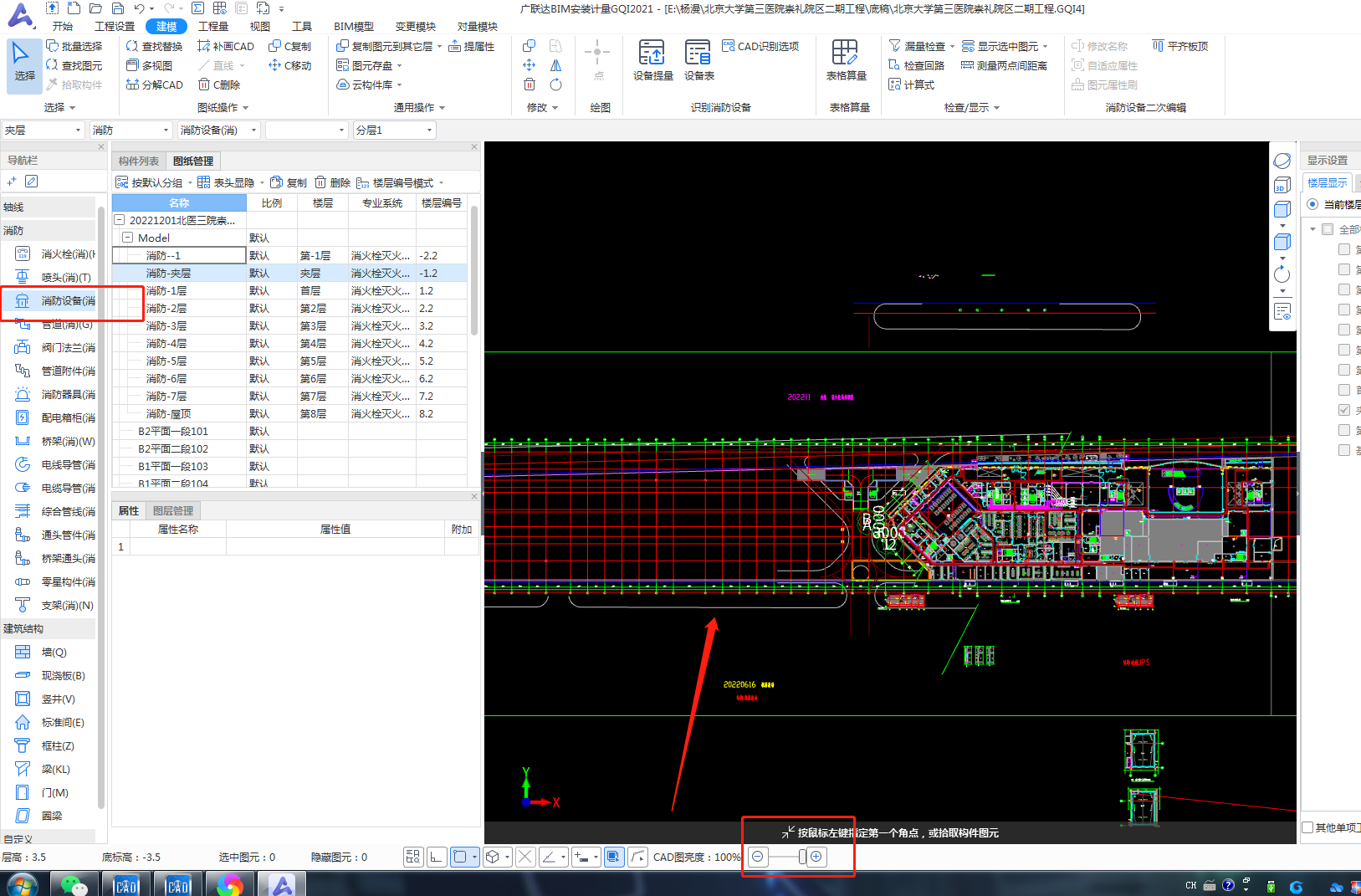Click 删除 in the drawing management toolbar
Screen dimensions: 1361x896
pos(333,182)
